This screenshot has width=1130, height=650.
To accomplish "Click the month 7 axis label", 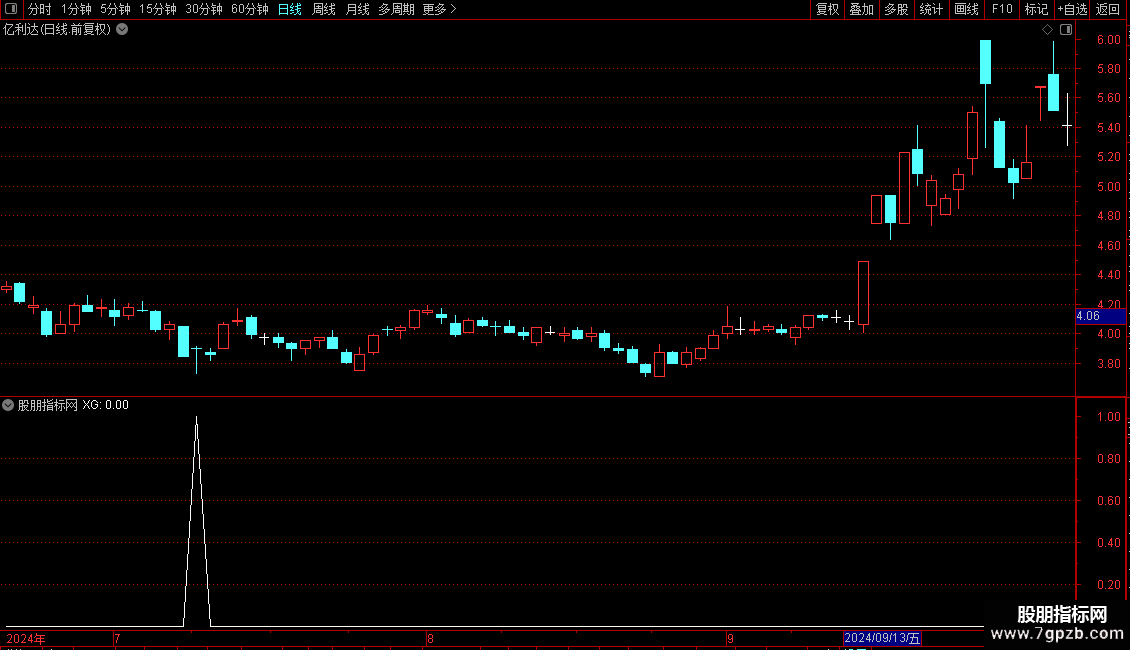I will (x=117, y=638).
